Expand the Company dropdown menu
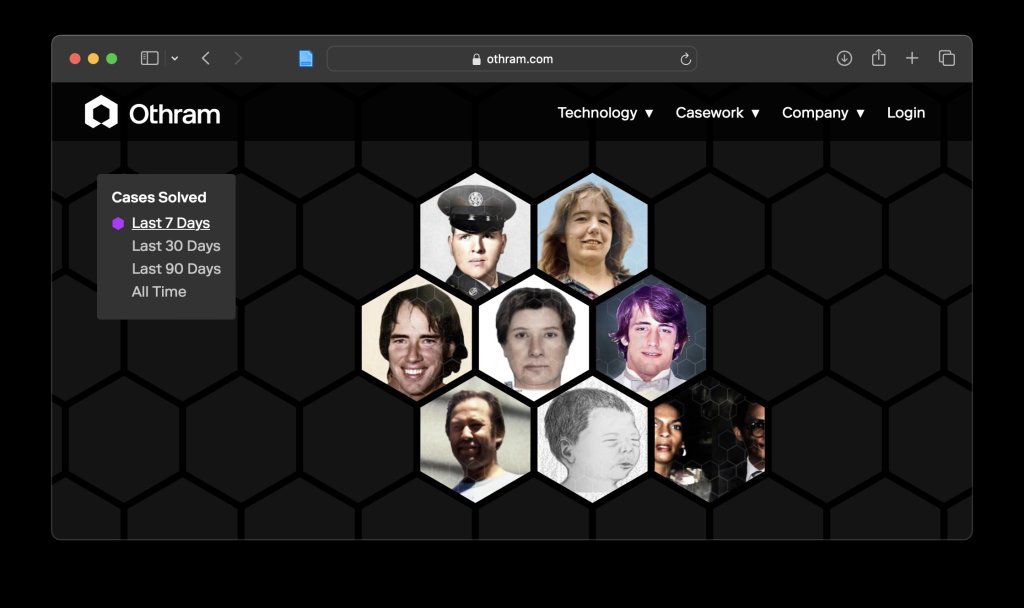 coord(824,112)
